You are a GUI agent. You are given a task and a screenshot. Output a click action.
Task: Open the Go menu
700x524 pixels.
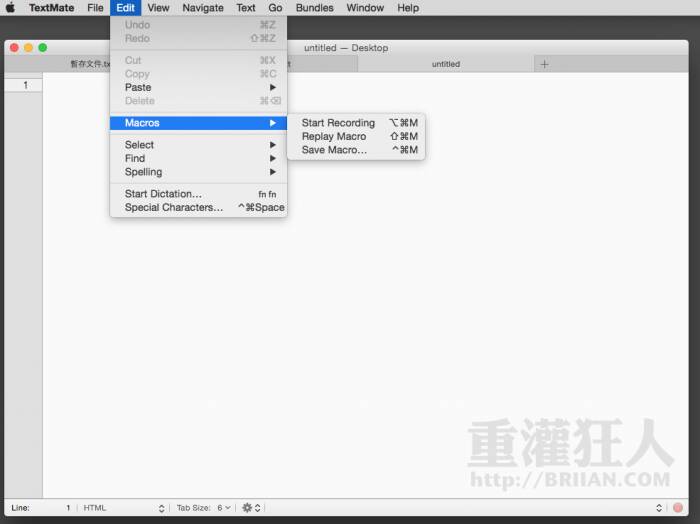(x=275, y=8)
